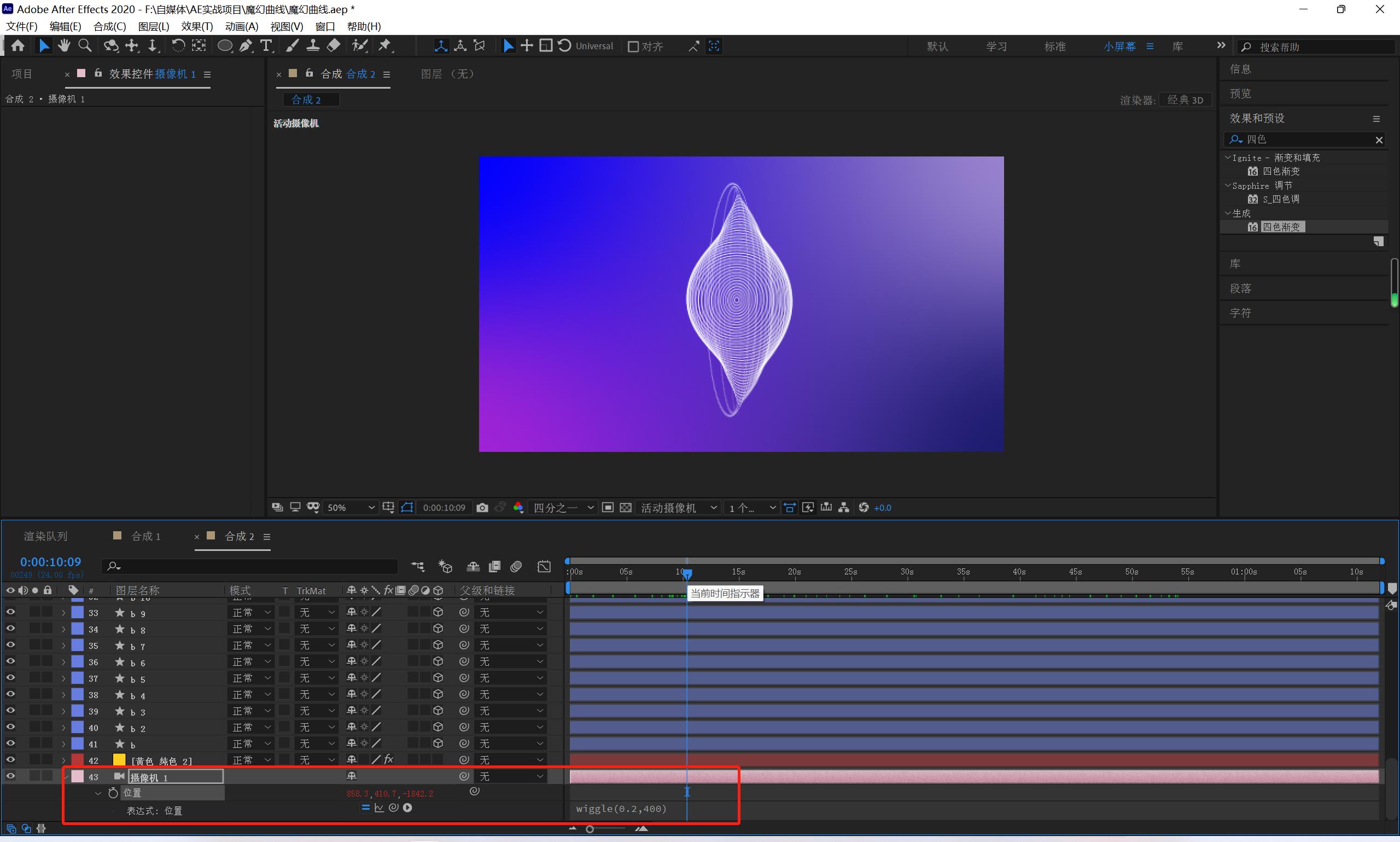The width and height of the screenshot is (1400, 842).
Task: Collapse the Sapphire 调节 effects group
Action: pos(1228,185)
